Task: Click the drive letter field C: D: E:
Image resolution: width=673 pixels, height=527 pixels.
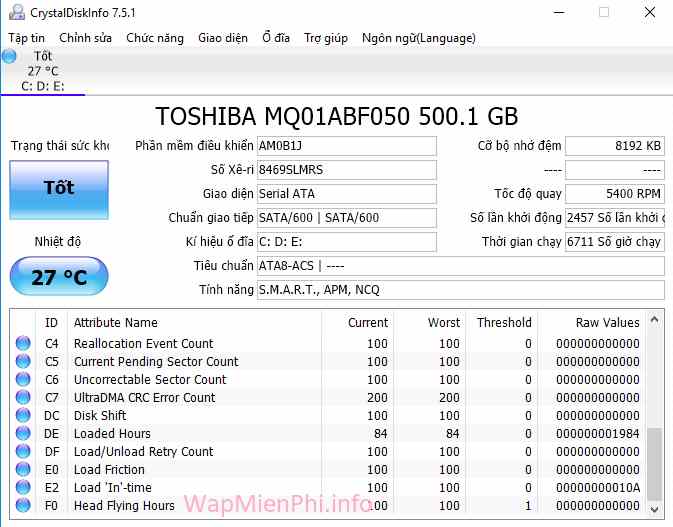Action: tap(347, 242)
